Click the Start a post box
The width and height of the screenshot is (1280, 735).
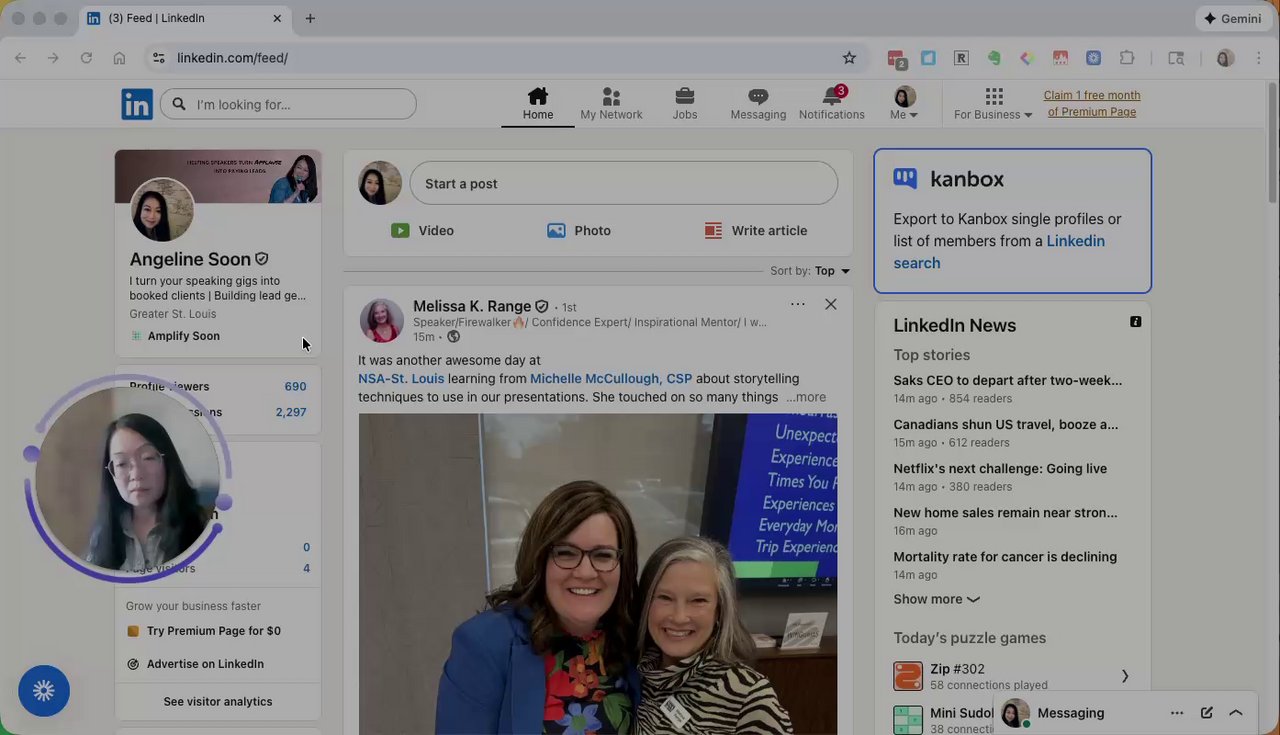(623, 184)
